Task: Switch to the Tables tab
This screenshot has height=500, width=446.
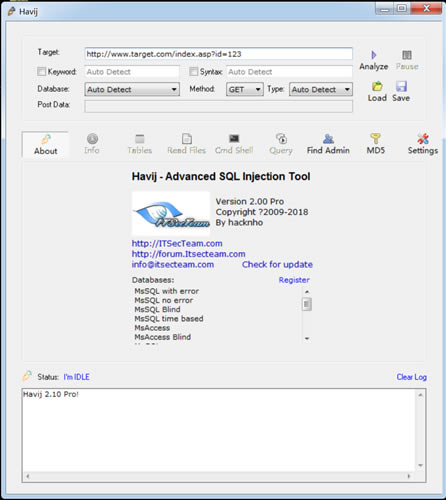Action: pyautogui.click(x=140, y=144)
